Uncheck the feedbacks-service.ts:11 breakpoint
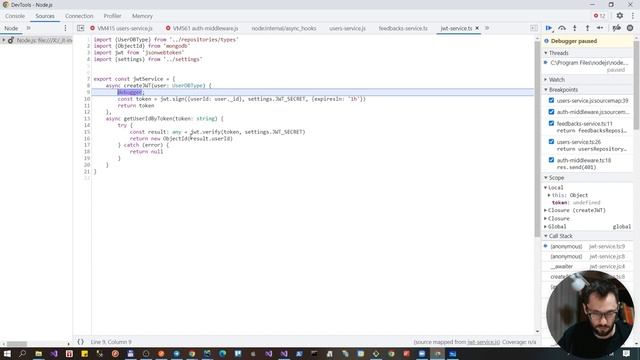This screenshot has width=640, height=360. pyautogui.click(x=551, y=123)
